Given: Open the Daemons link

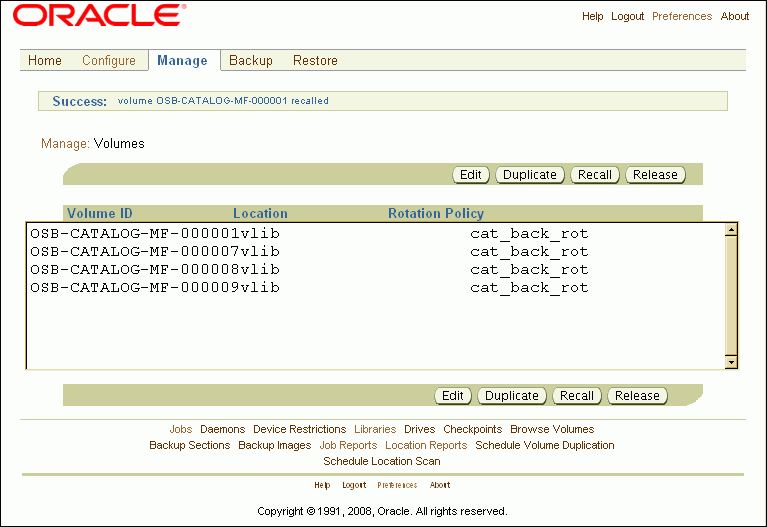Looking at the screenshot, I should (x=223, y=429).
